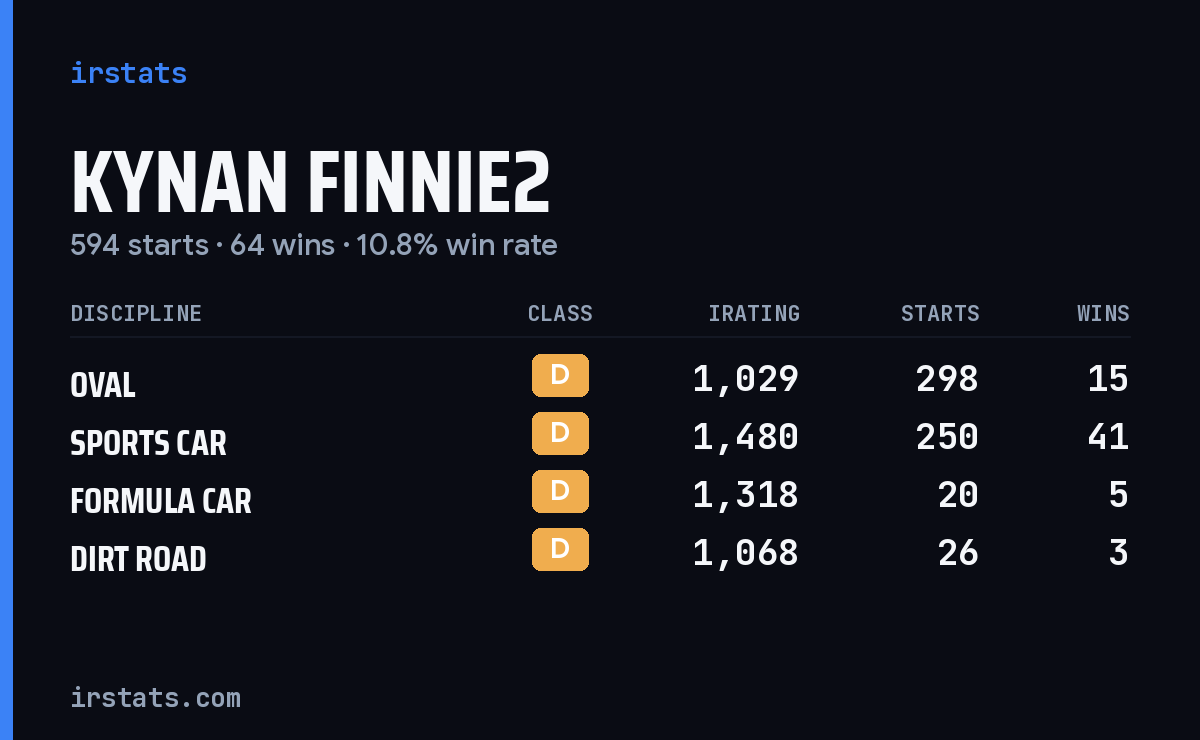Sort by the iRating column header
The height and width of the screenshot is (740, 1200).
[754, 313]
